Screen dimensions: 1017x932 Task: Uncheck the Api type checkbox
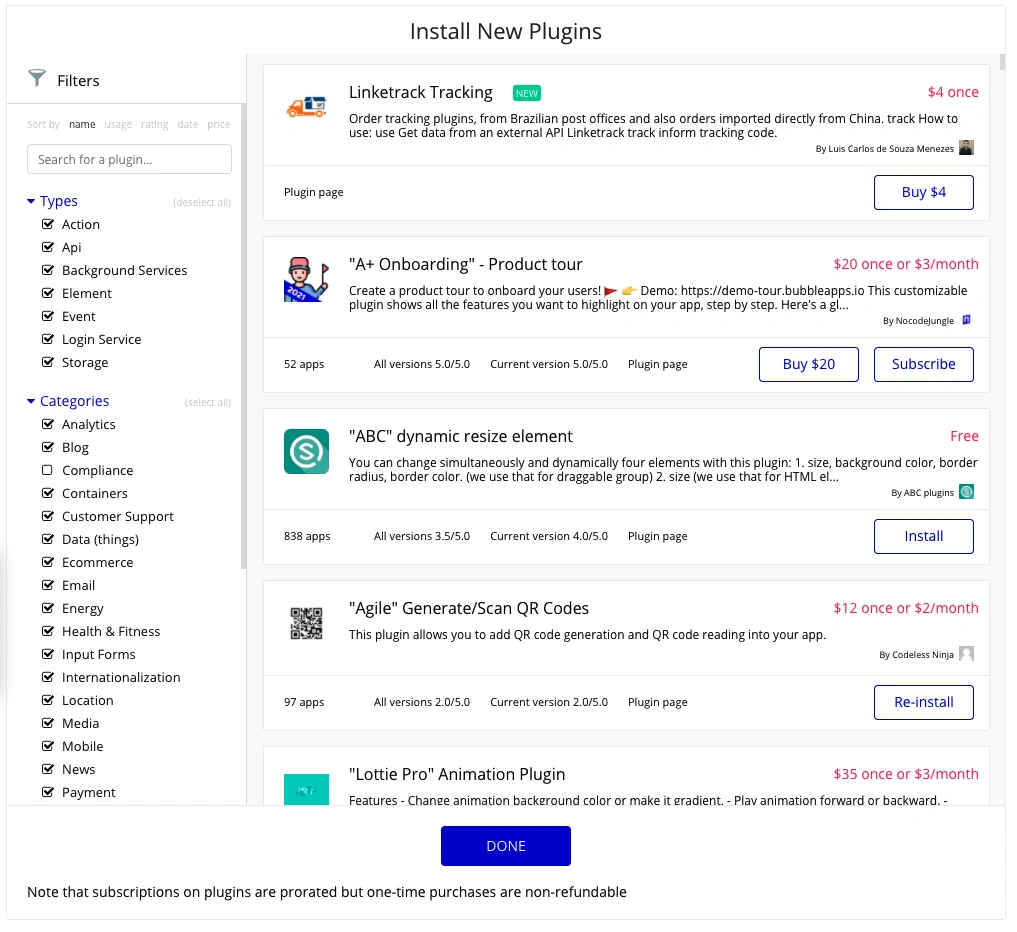coord(47,247)
